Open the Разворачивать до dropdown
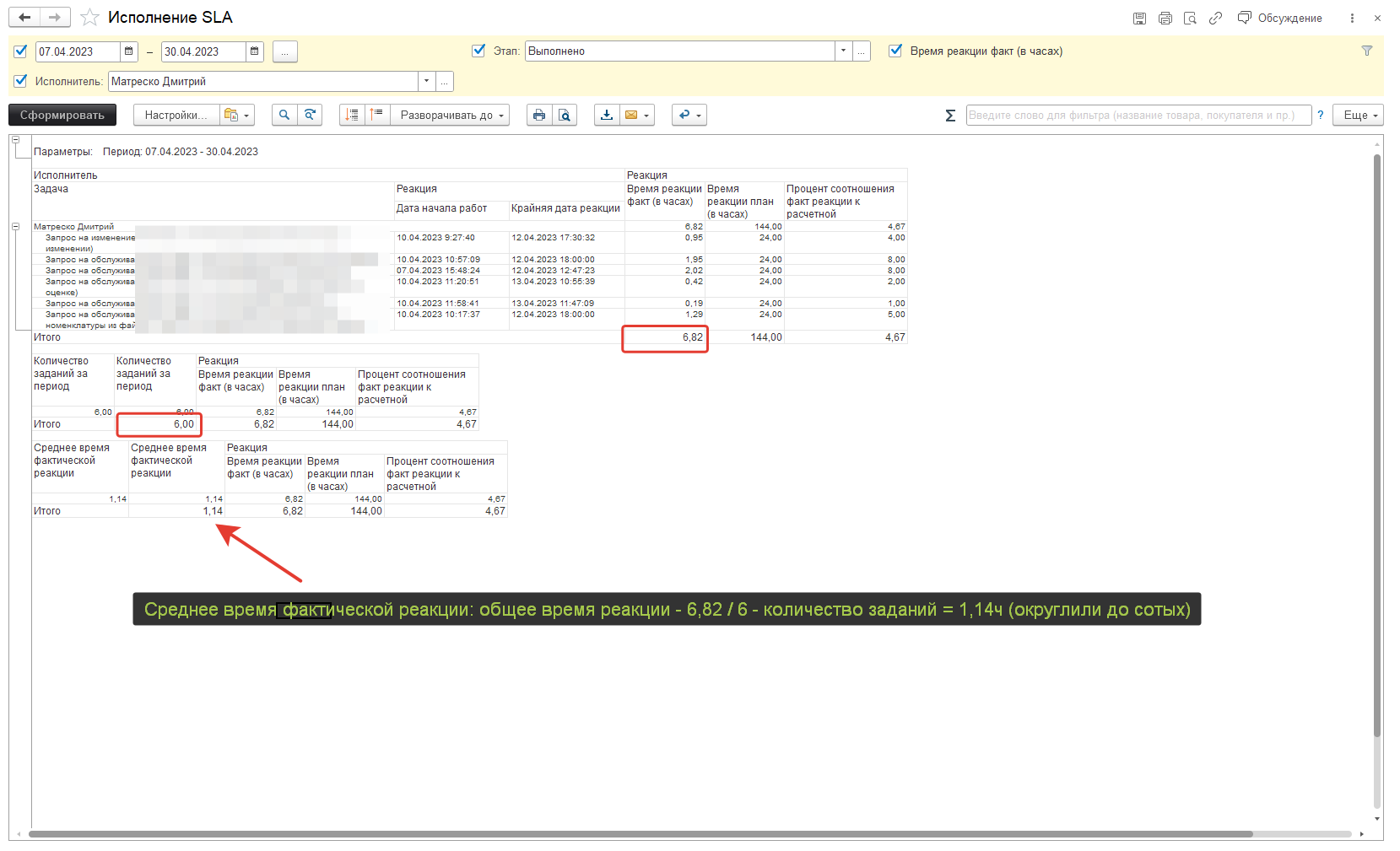Screen dimensions: 1400x851 click(450, 116)
